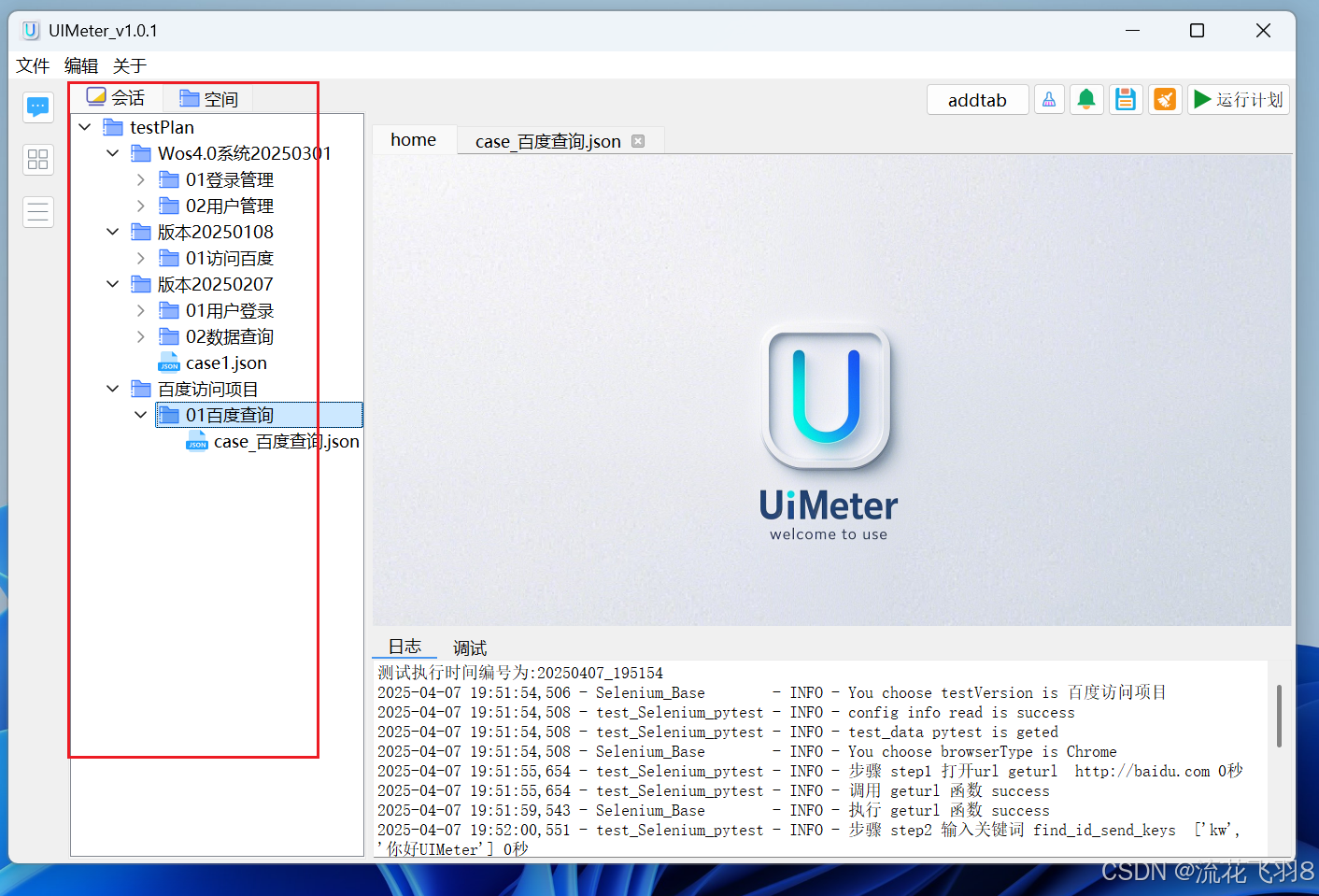Close the case_百度查询.json tab
This screenshot has height=896, width=1319.
pyautogui.click(x=638, y=141)
